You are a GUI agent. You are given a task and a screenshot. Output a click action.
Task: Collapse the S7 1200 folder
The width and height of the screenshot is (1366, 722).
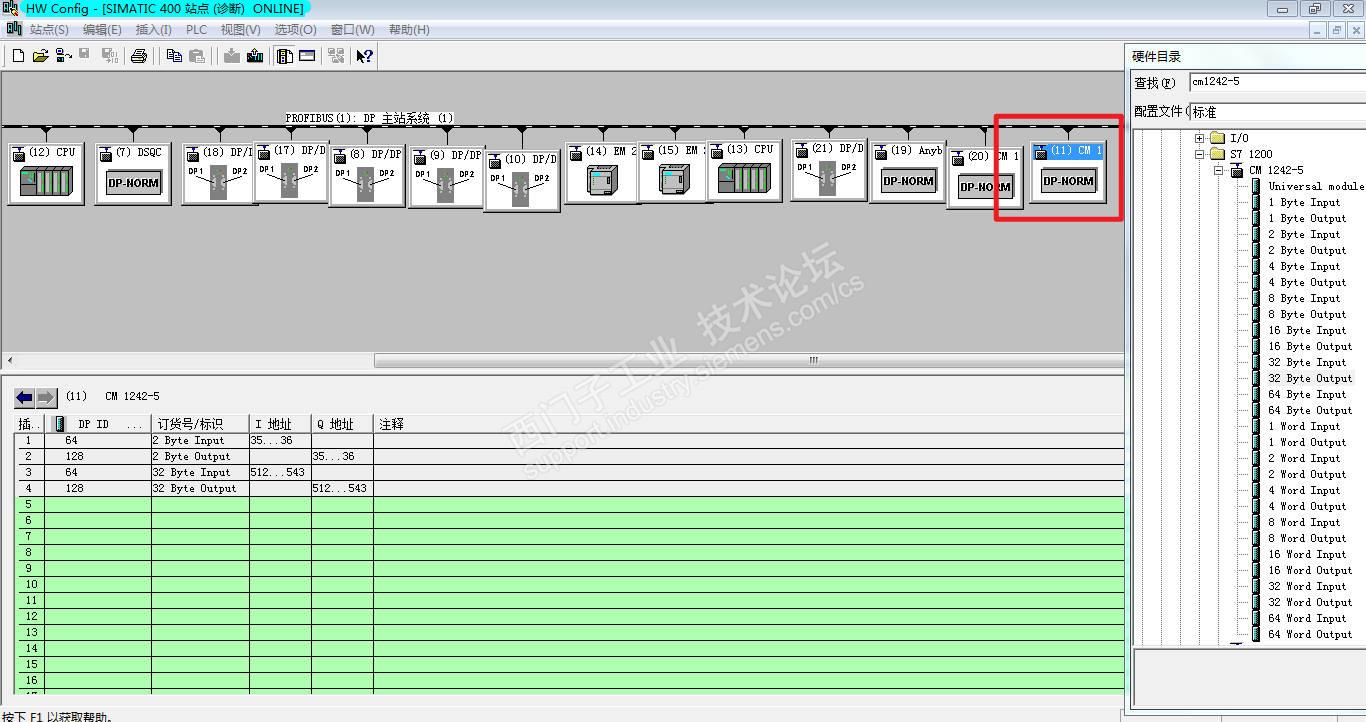(1200, 154)
